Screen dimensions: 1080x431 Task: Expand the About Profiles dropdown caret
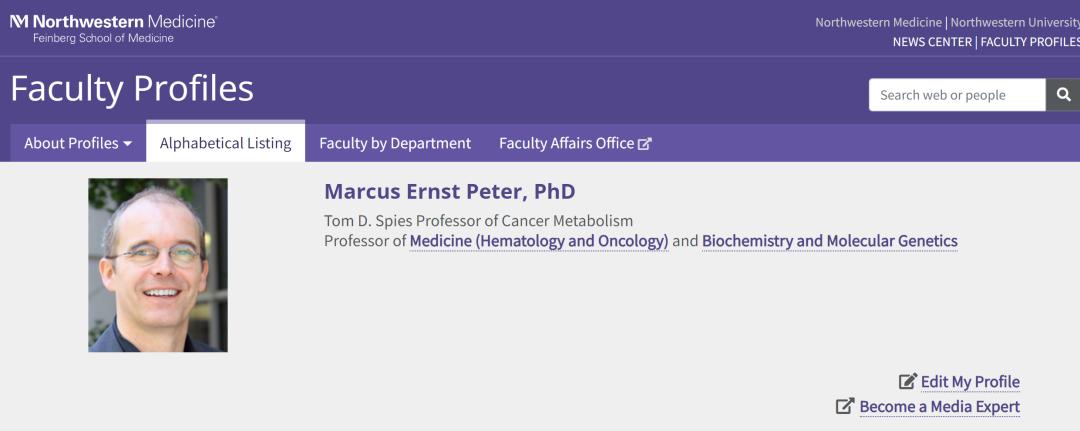(128, 144)
